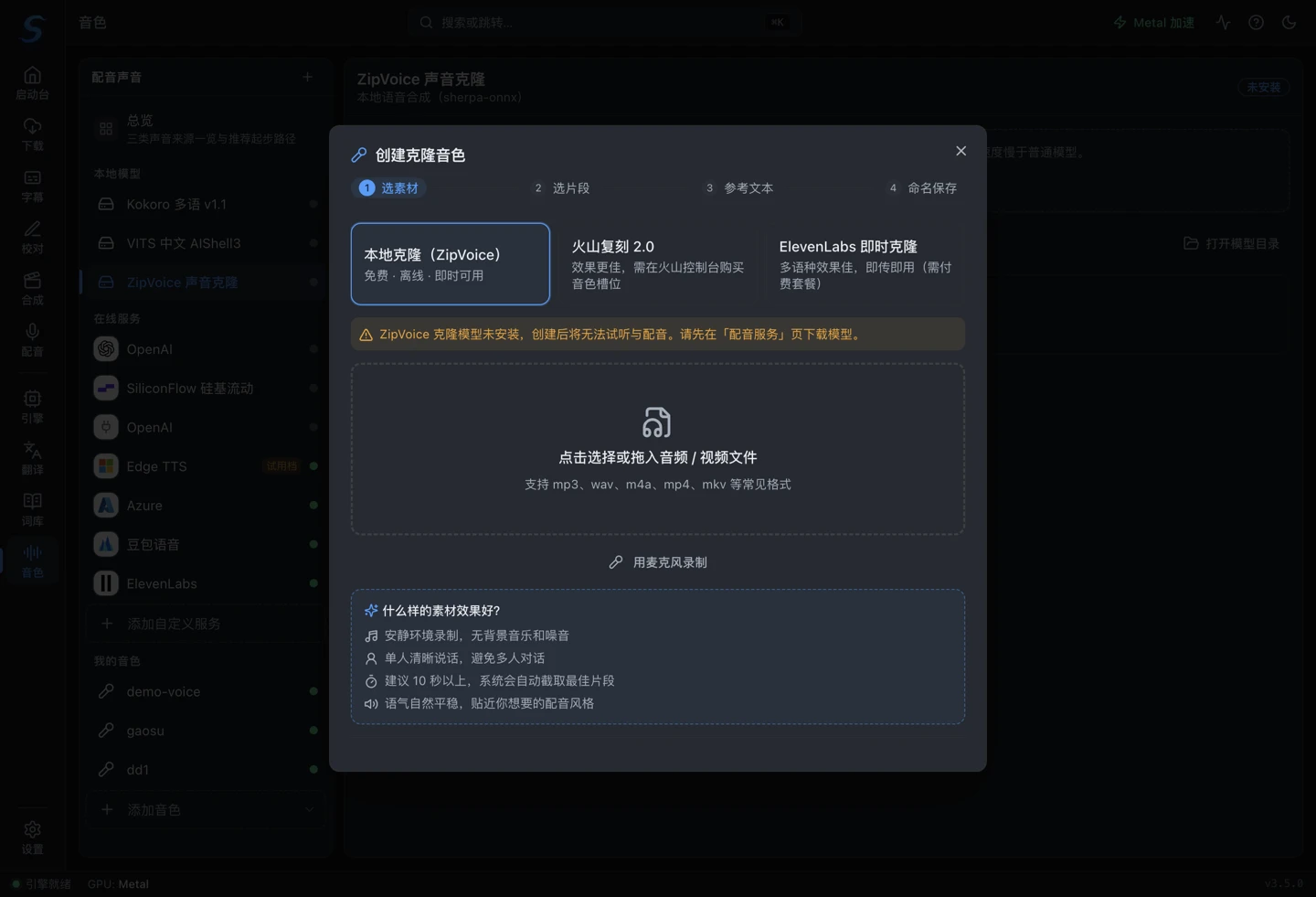This screenshot has height=897, width=1316.
Task: Click the 未安装 status badge
Action: pos(1264,87)
